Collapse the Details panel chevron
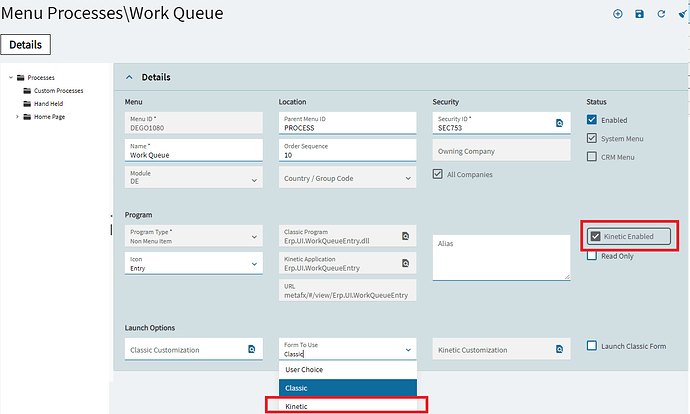 click(129, 77)
